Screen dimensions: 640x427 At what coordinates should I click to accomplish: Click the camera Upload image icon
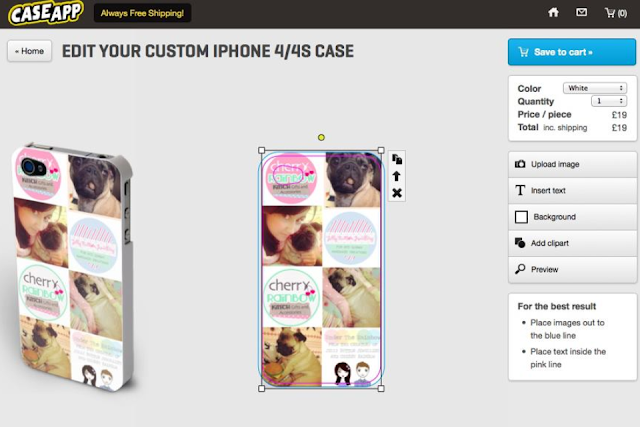point(520,164)
